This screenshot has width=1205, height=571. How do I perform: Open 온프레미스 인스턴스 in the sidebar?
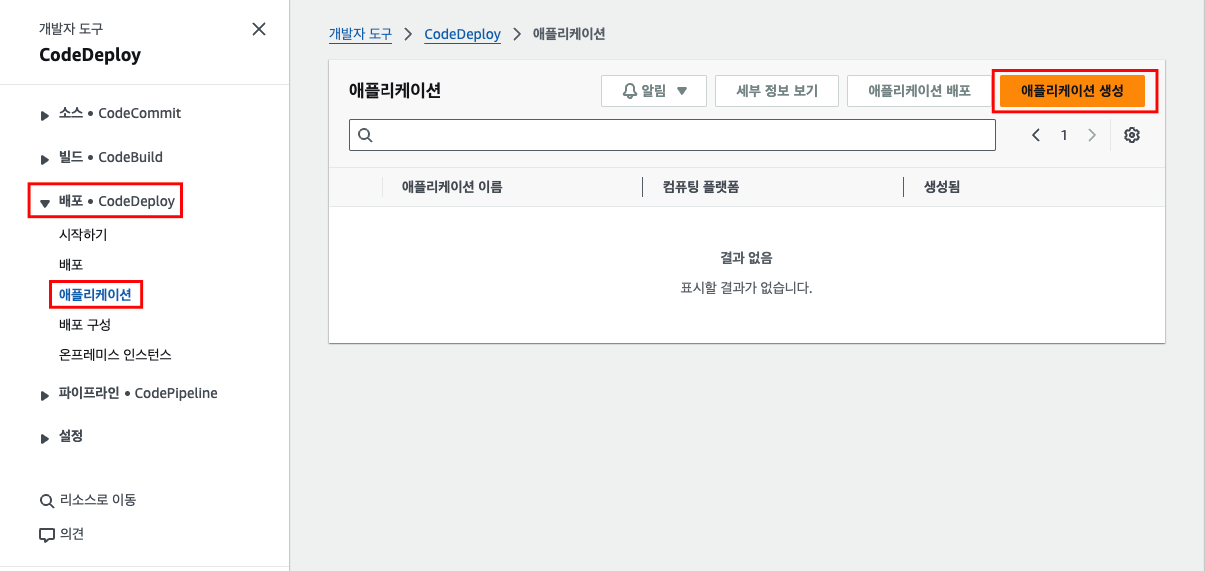pos(115,355)
